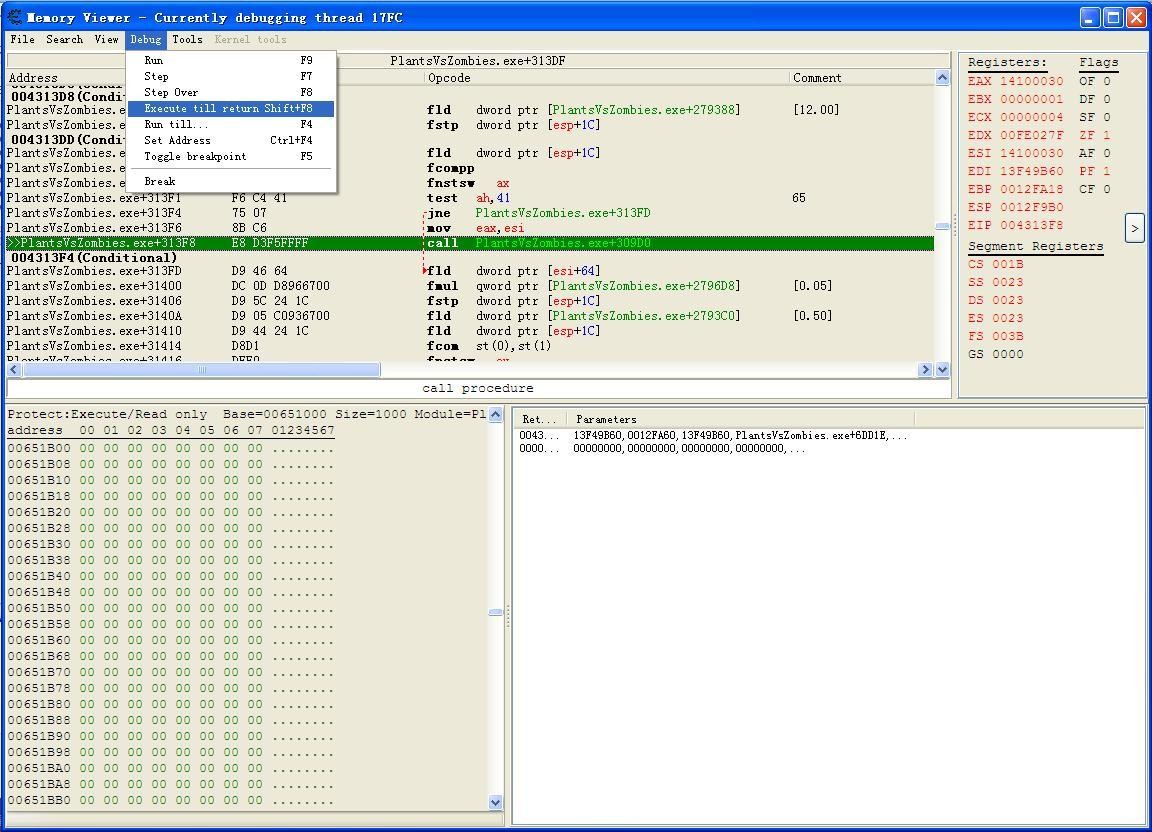Click the hex dump scrollbar up arrow
The width and height of the screenshot is (1152, 832).
pos(496,415)
